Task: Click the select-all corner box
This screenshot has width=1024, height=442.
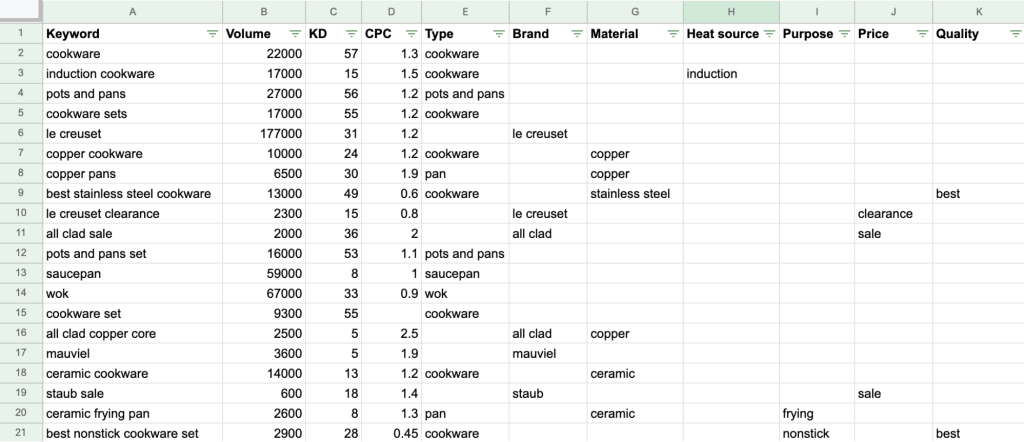Action: pos(19,11)
